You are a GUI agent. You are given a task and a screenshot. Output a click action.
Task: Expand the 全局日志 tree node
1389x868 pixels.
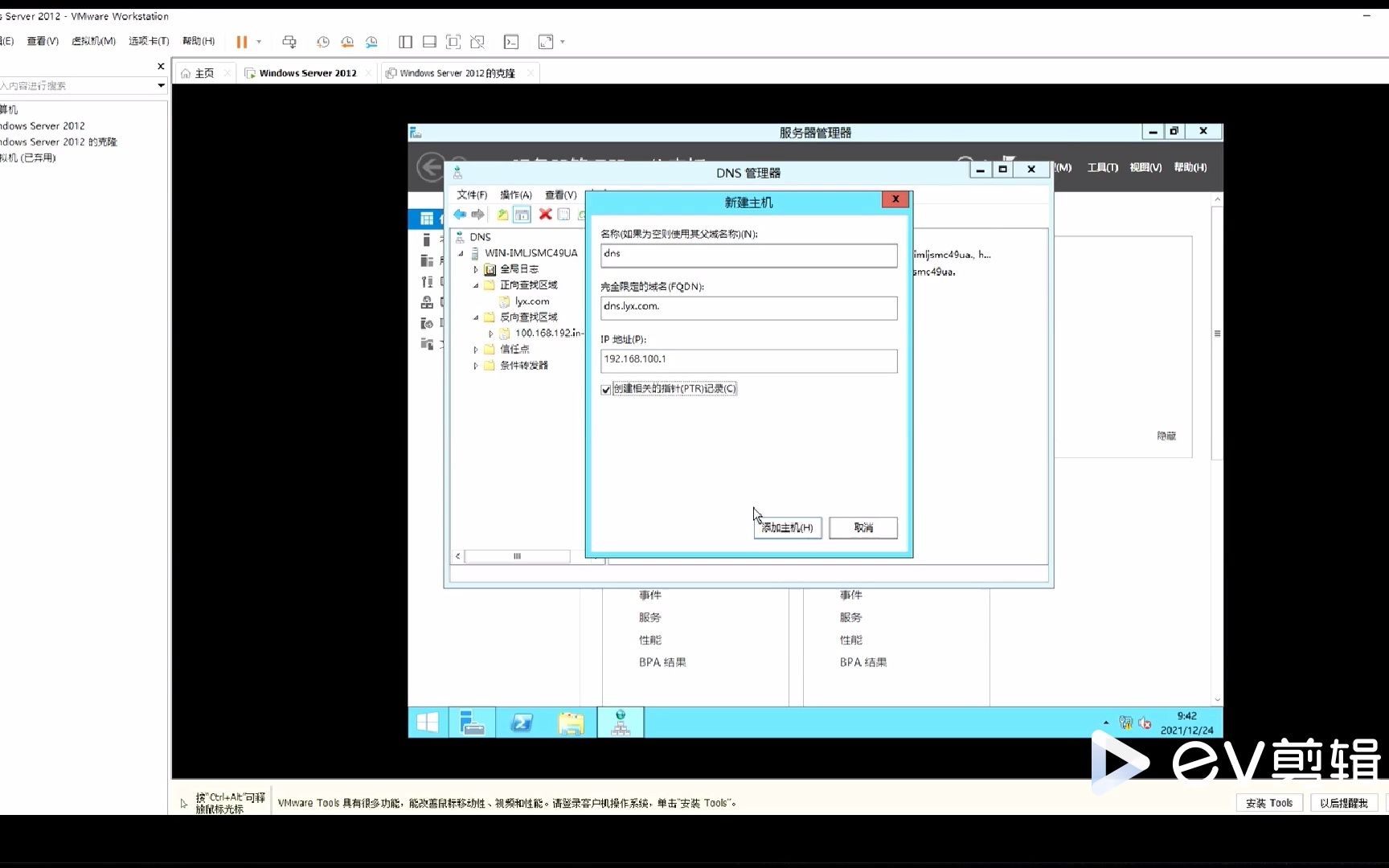pos(475,269)
